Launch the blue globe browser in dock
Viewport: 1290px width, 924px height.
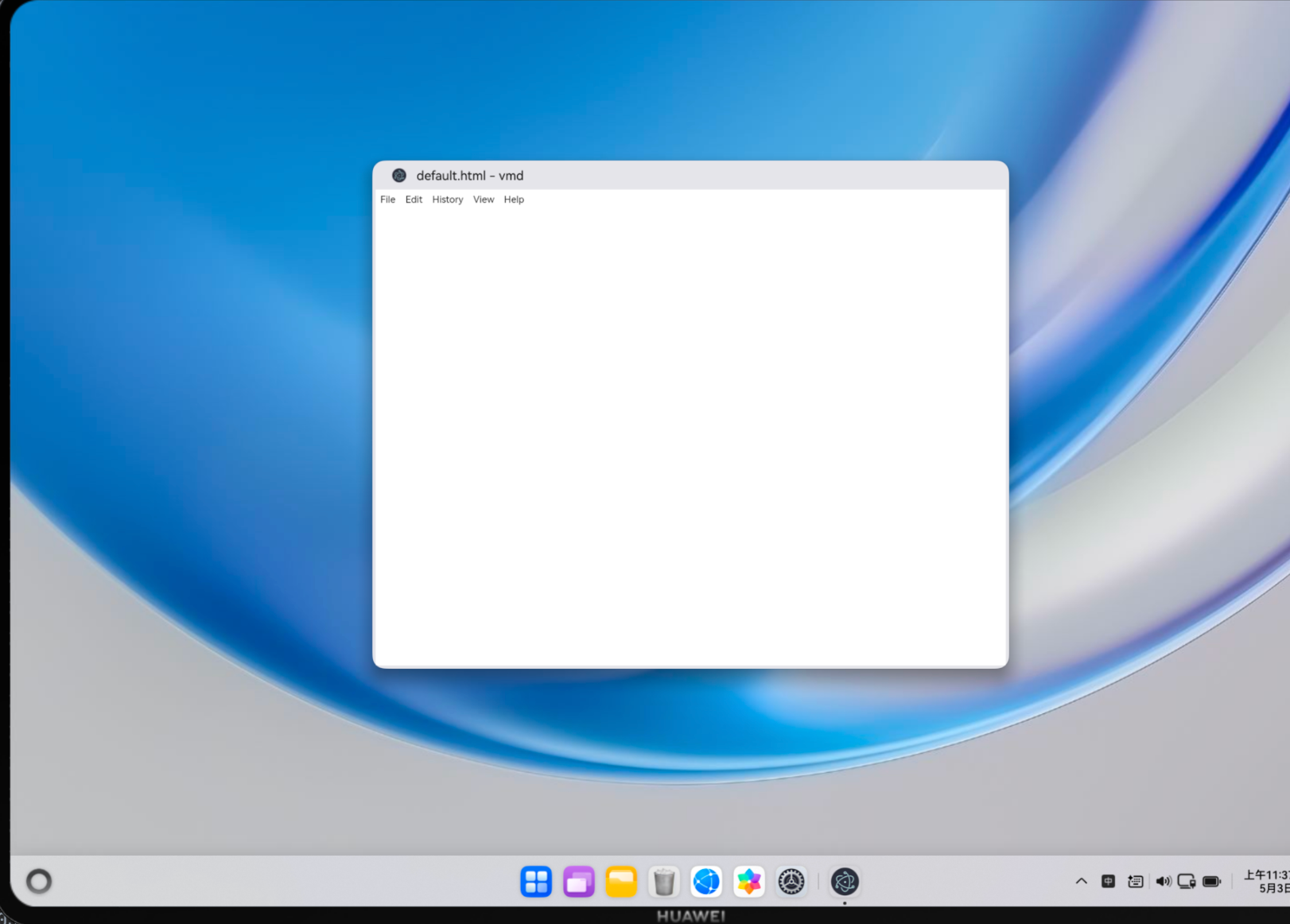tap(706, 881)
